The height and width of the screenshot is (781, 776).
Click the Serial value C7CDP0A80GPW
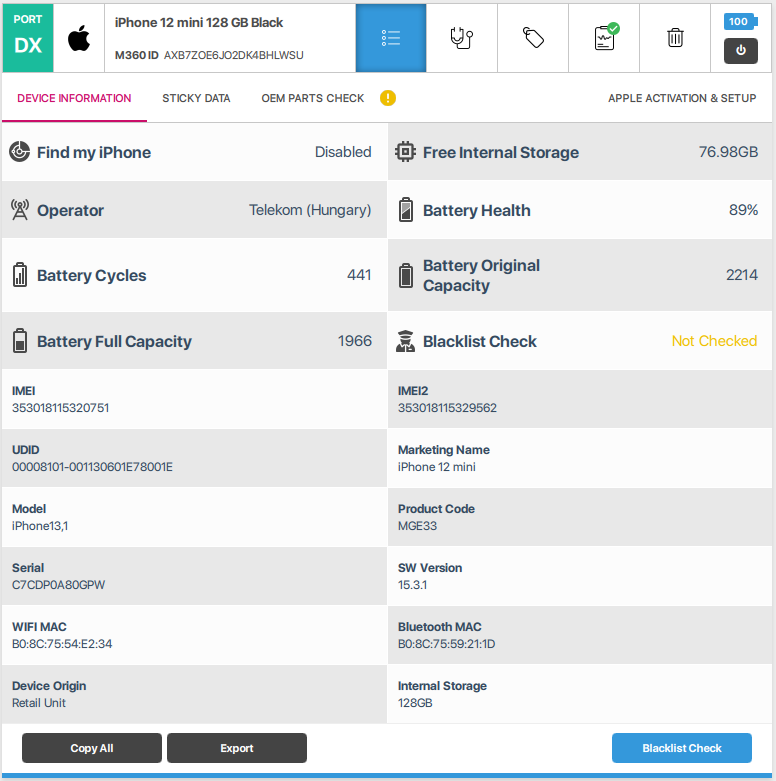pyautogui.click(x=58, y=585)
